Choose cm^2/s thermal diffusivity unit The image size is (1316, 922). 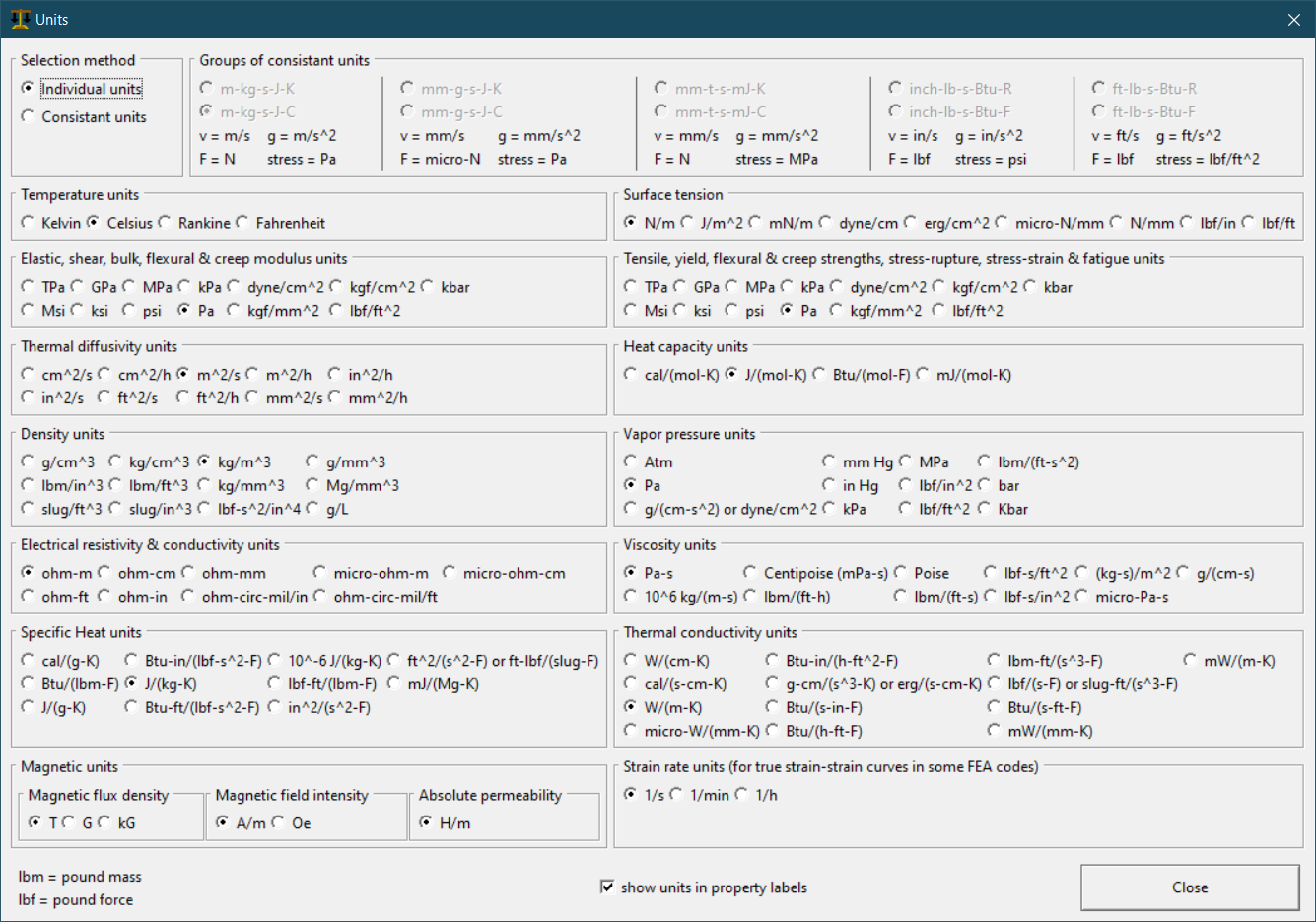[29, 375]
